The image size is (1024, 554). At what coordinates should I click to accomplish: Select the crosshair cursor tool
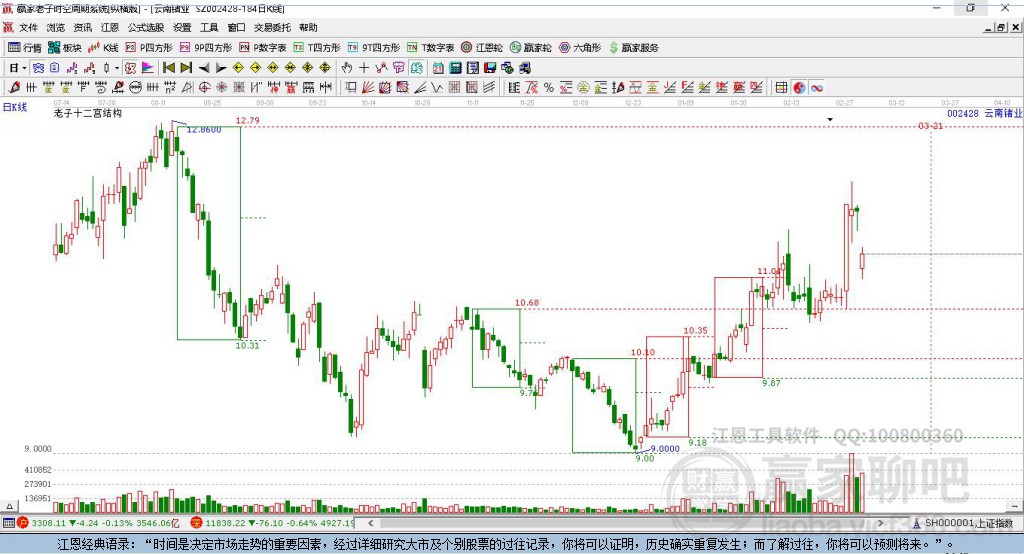[x=364, y=68]
